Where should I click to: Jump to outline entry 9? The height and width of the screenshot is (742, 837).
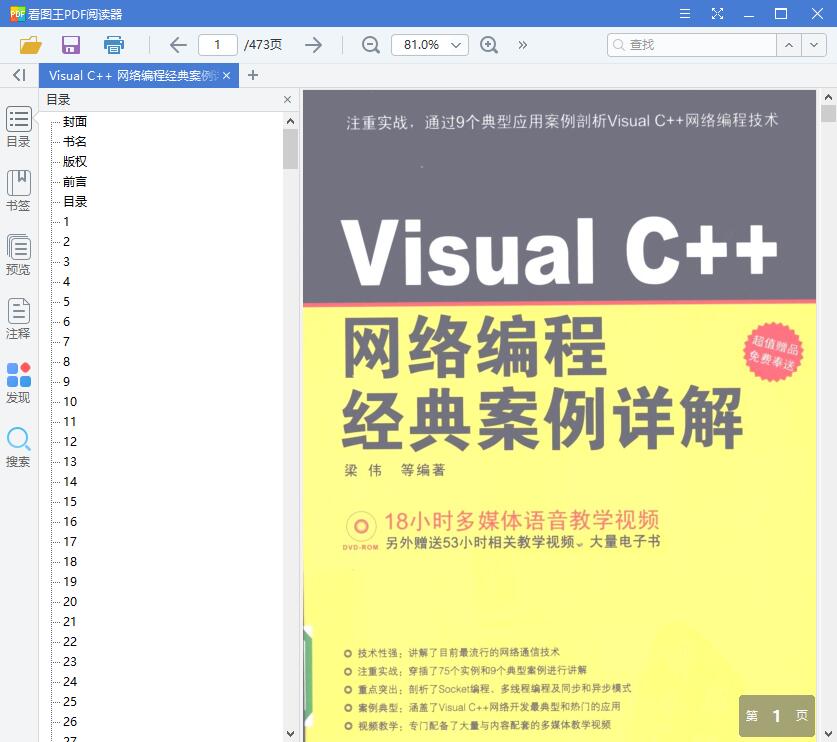click(x=66, y=382)
